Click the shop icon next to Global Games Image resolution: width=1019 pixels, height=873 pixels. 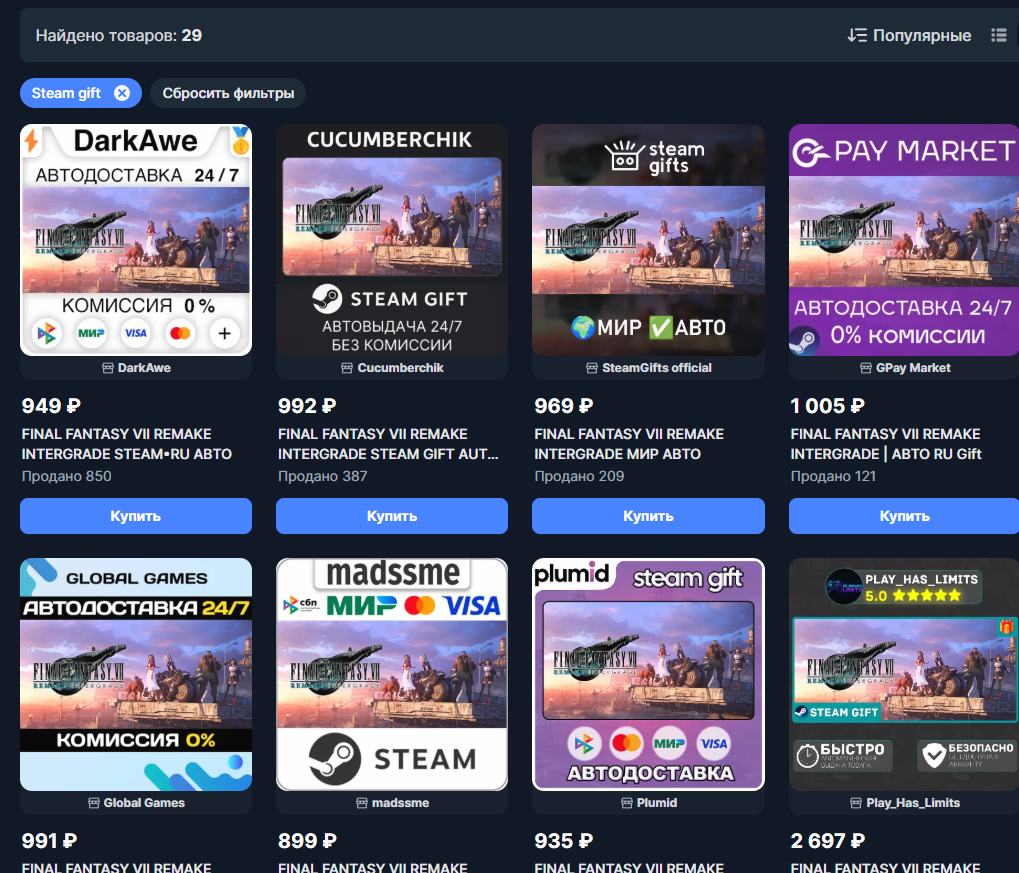tap(94, 803)
